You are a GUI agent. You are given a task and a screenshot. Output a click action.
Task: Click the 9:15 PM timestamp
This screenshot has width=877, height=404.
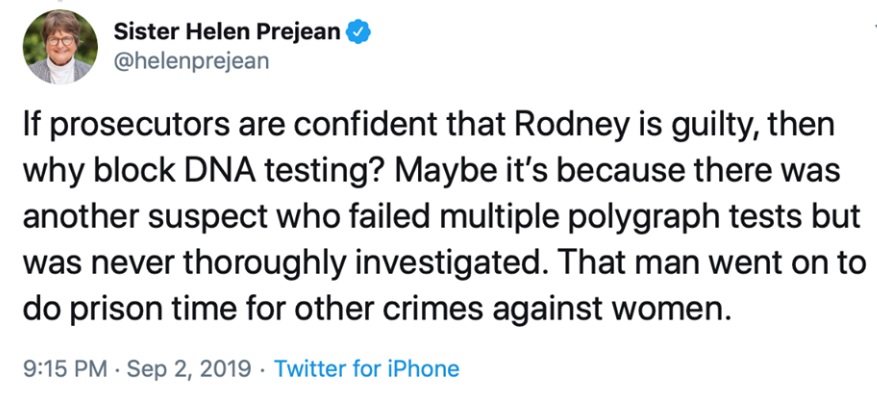pos(62,369)
